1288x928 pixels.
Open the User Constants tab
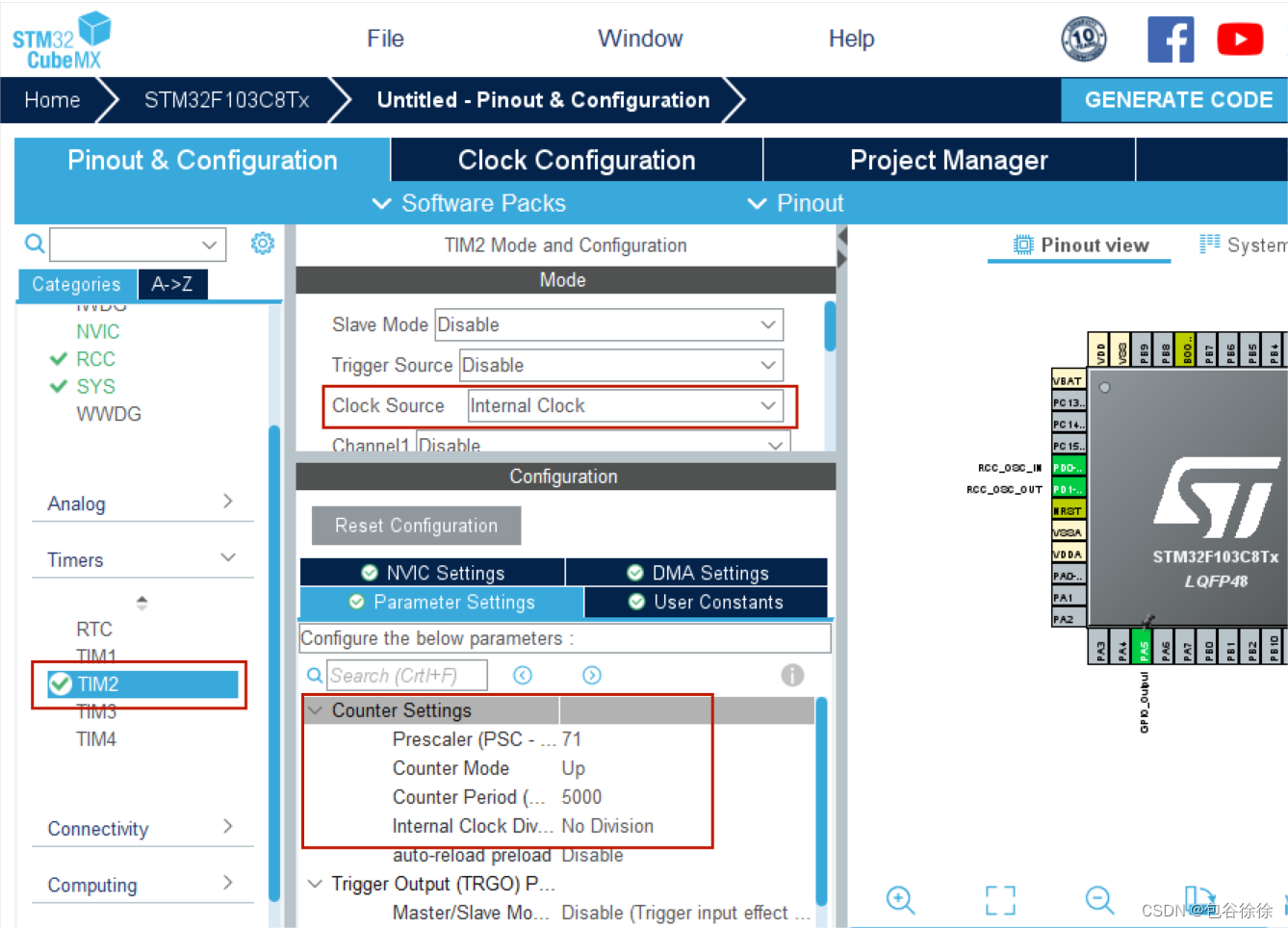(706, 602)
